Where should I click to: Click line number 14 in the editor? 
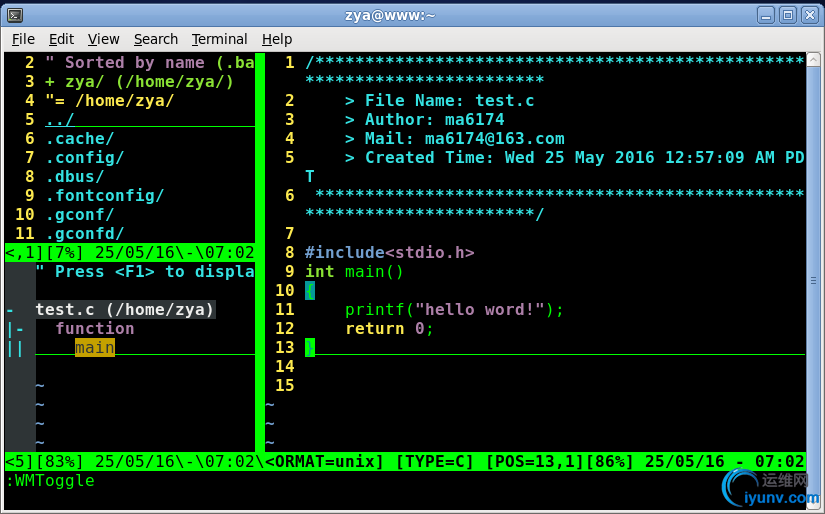tap(285, 367)
